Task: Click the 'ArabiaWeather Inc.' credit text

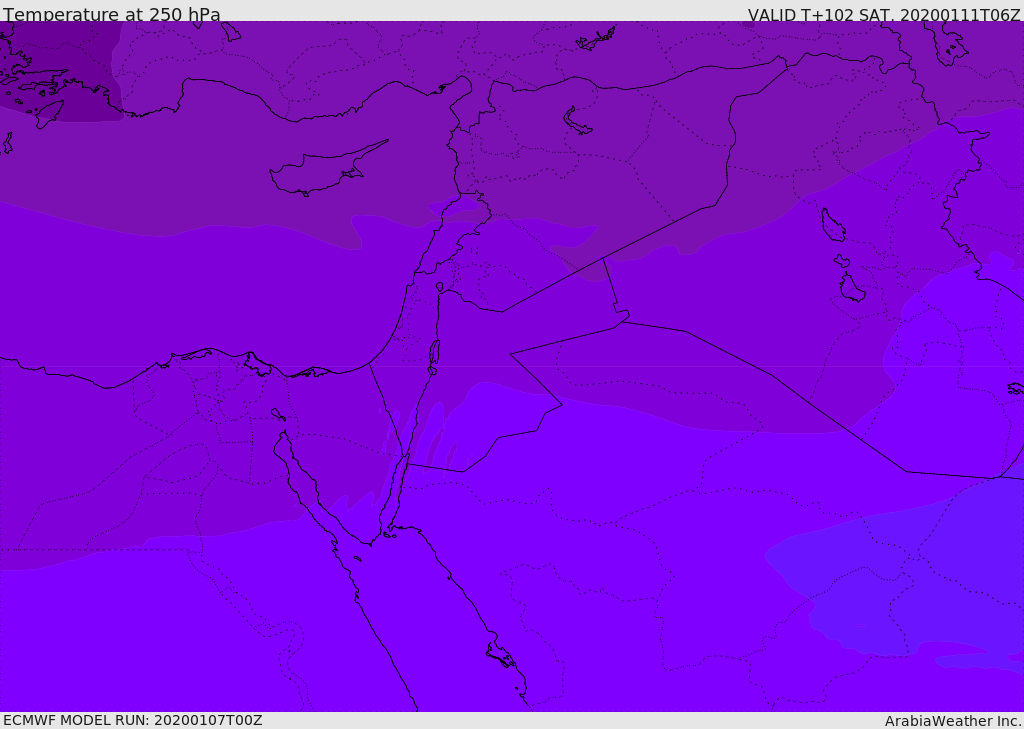Action: (953, 721)
